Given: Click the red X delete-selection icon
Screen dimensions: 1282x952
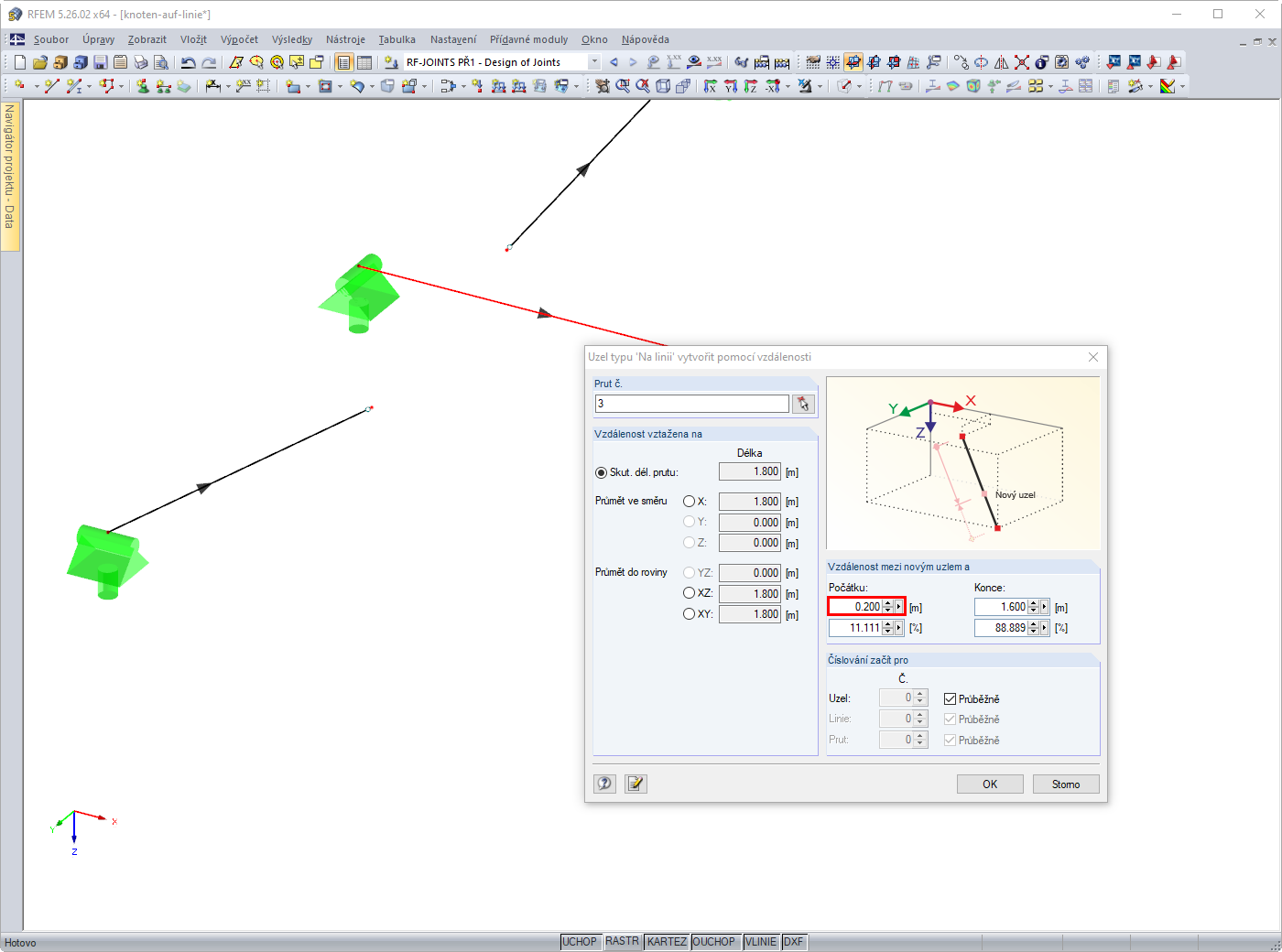Looking at the screenshot, I should tap(1022, 62).
